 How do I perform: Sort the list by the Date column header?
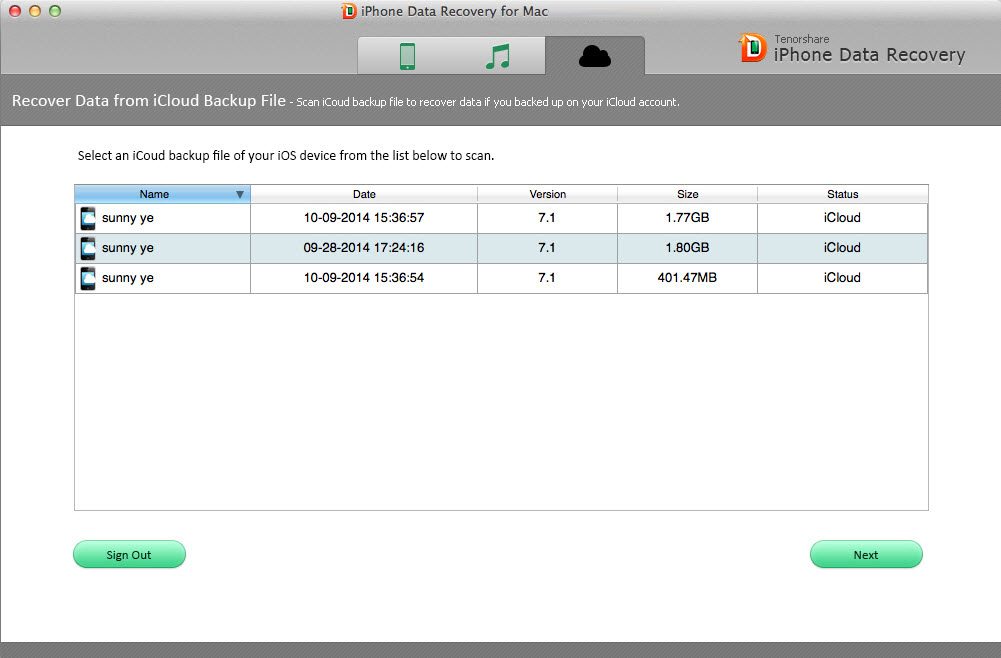[x=364, y=194]
